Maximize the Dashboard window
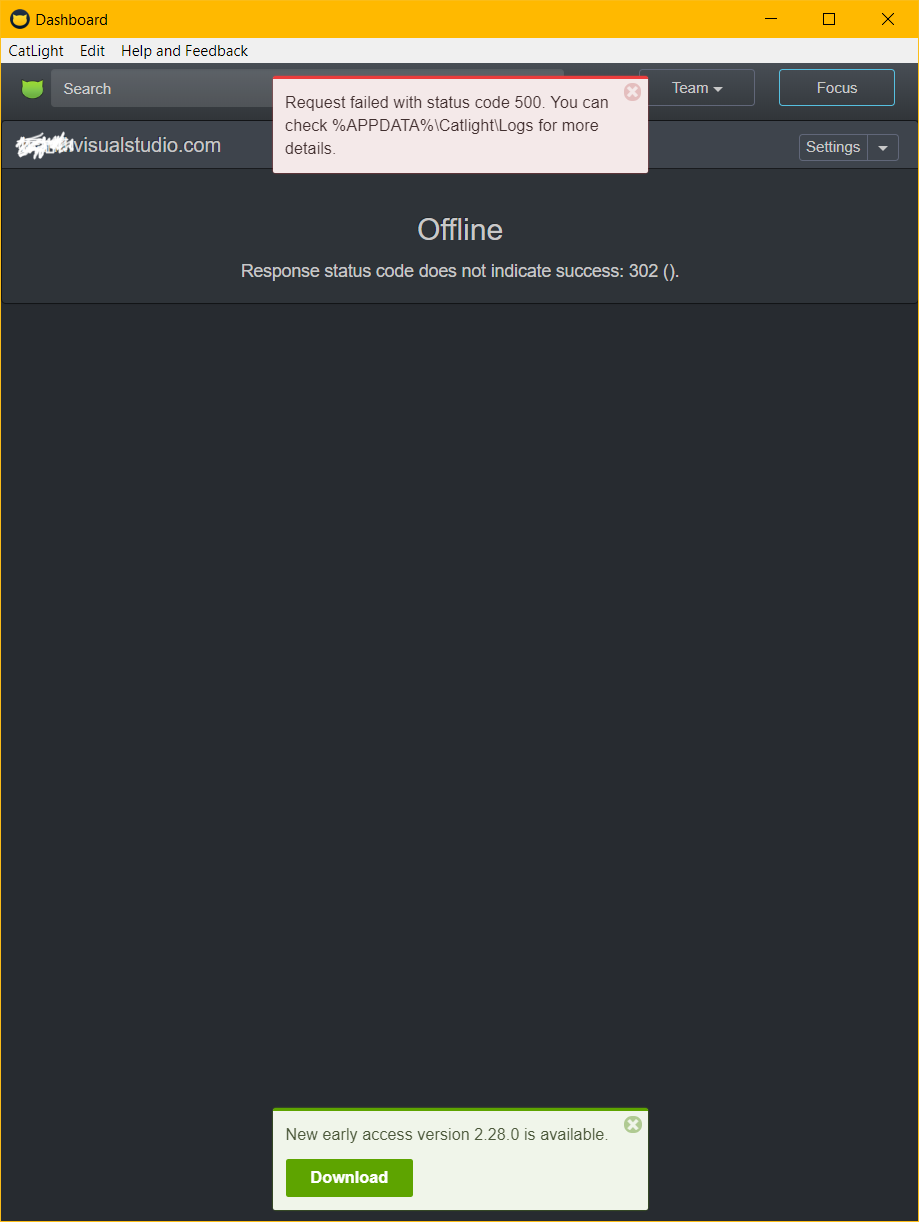This screenshot has width=919, height=1222. [x=829, y=19]
